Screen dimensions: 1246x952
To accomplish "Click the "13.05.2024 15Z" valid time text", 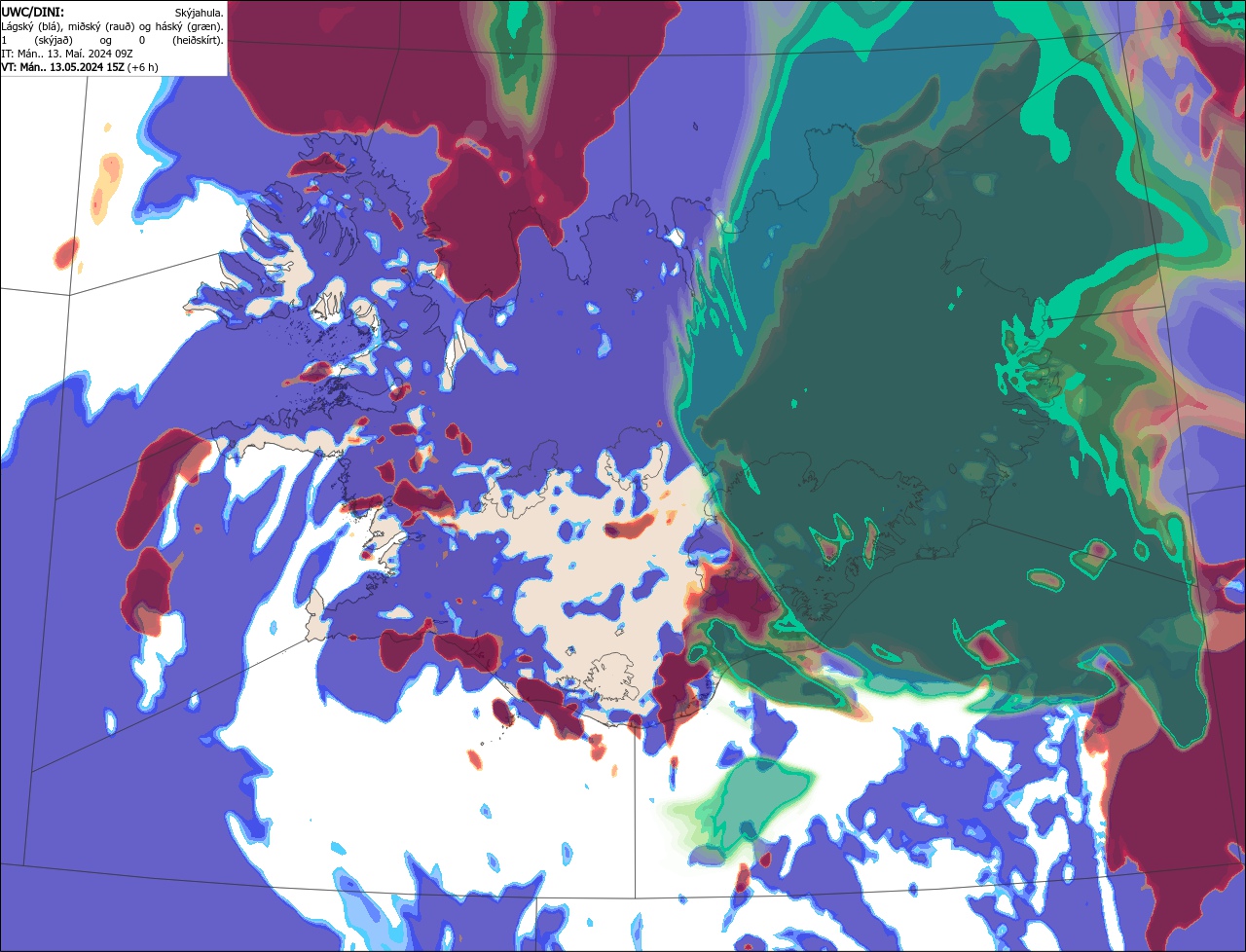I will (x=87, y=67).
